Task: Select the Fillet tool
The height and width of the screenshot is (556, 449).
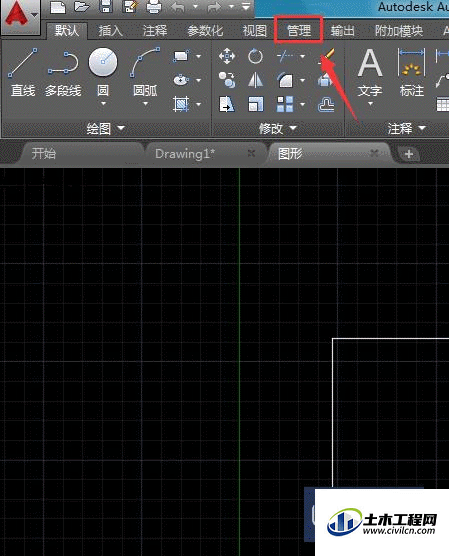Action: pos(285,80)
